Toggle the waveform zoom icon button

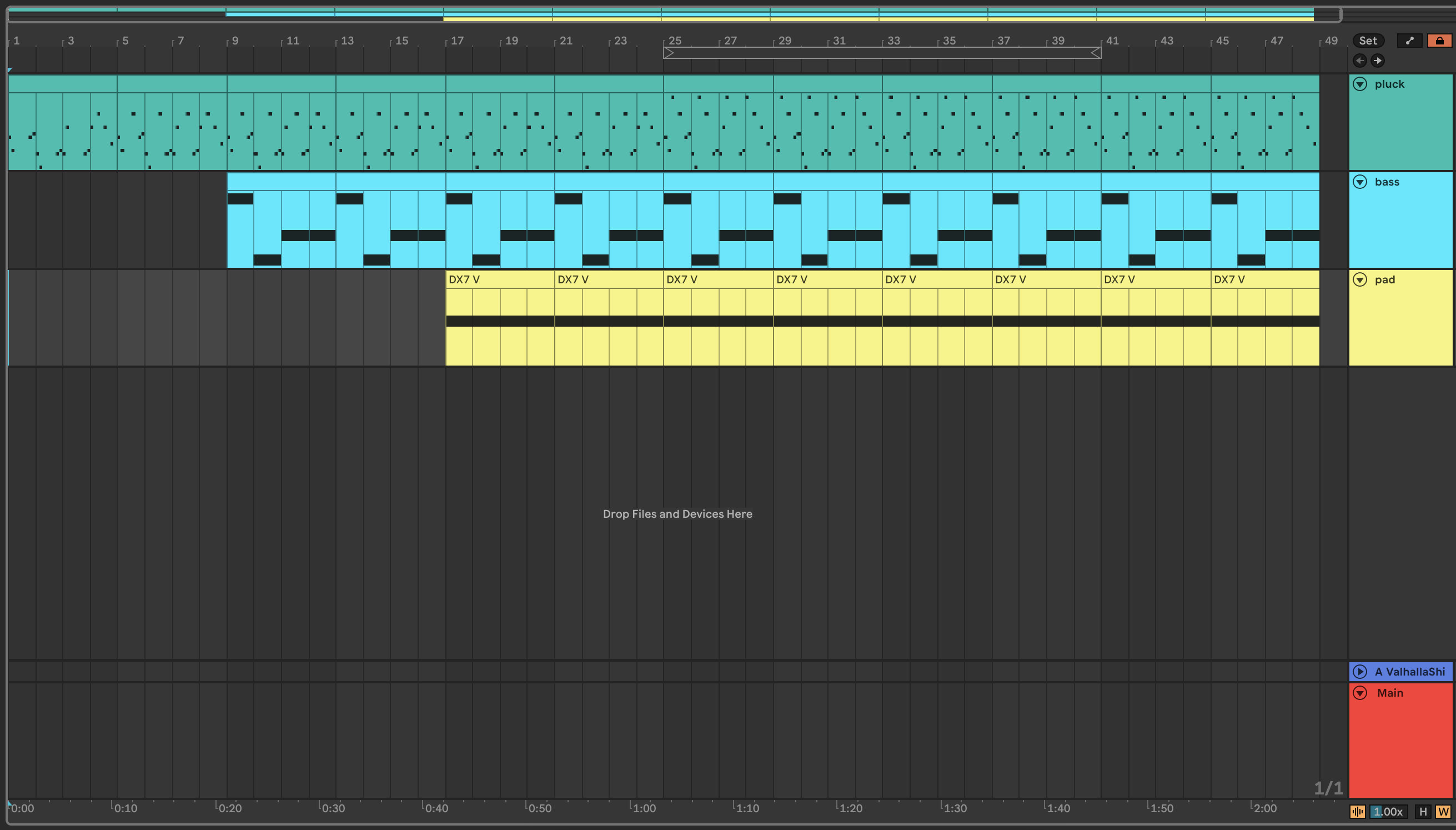[1358, 811]
